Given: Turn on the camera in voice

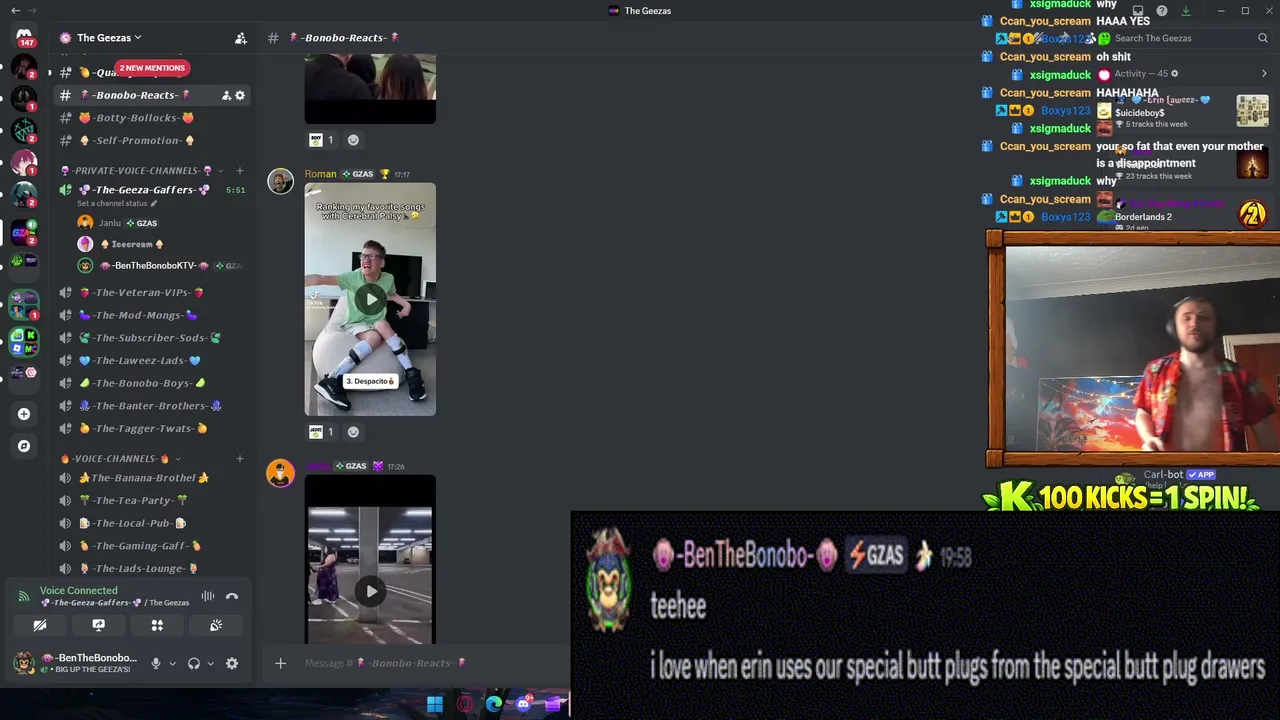Looking at the screenshot, I should click(x=40, y=625).
